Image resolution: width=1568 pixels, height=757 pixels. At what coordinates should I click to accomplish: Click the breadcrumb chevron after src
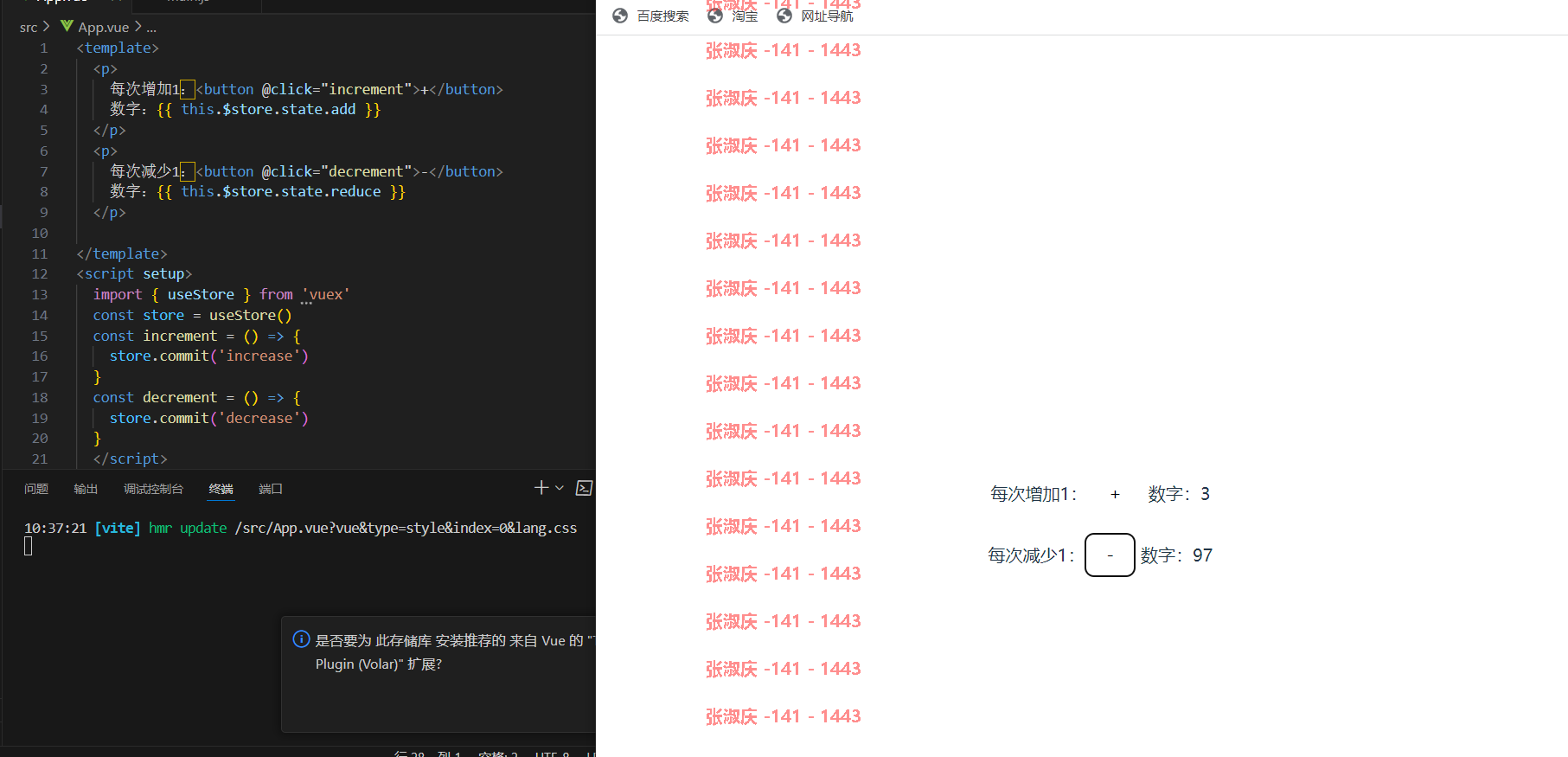(x=46, y=27)
